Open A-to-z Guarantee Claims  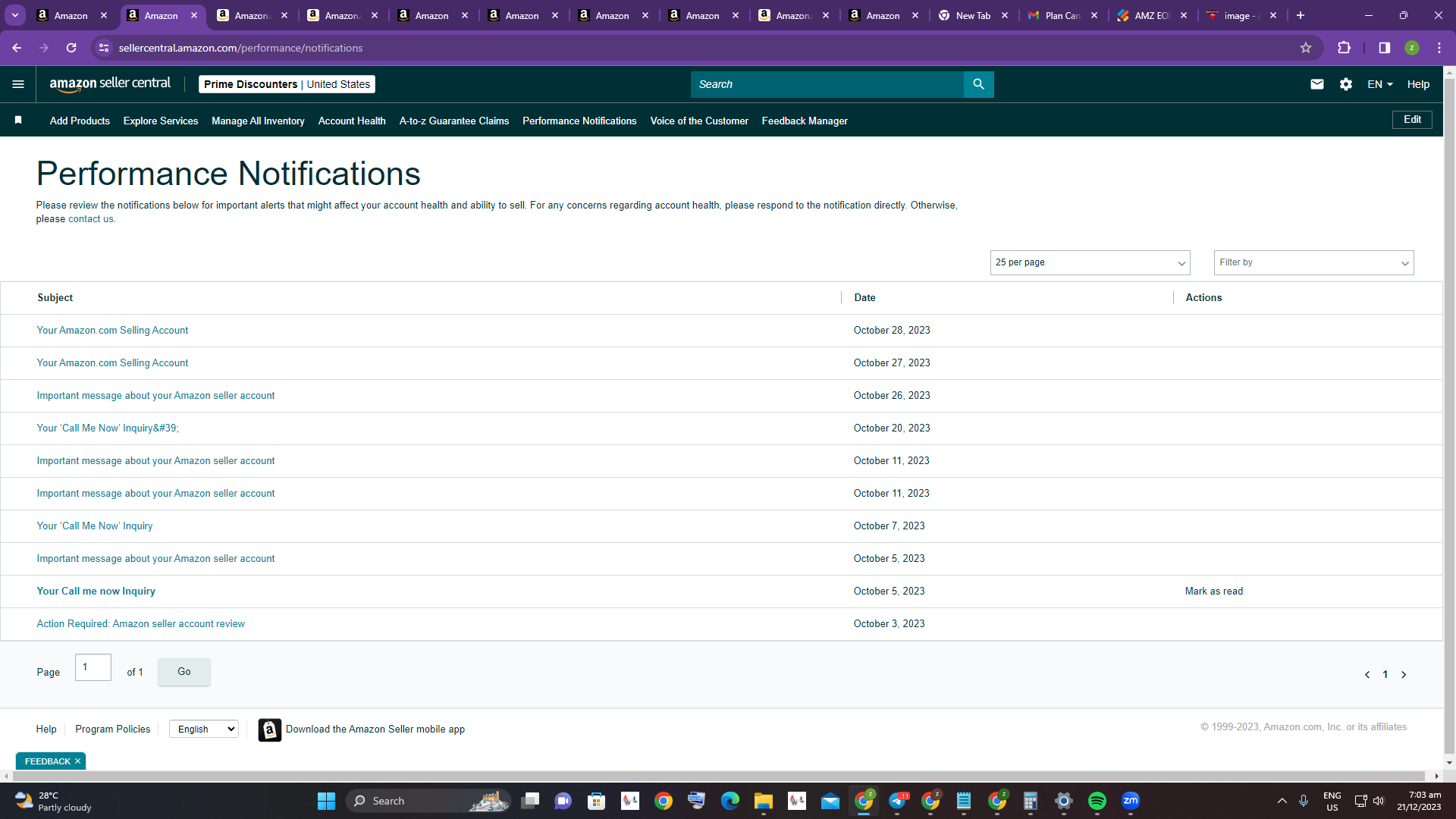coord(454,121)
